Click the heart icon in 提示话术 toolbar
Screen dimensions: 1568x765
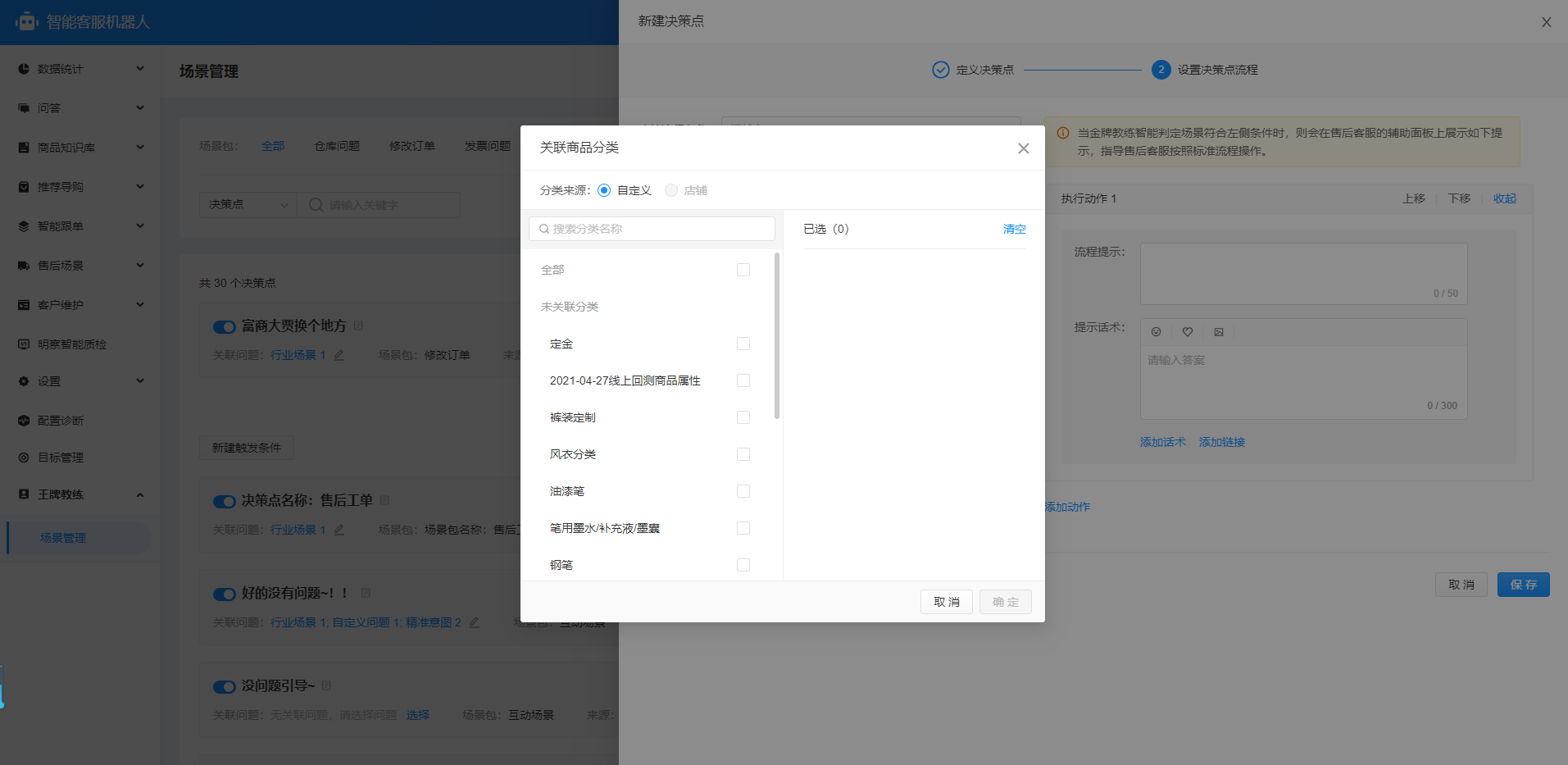coord(1187,332)
